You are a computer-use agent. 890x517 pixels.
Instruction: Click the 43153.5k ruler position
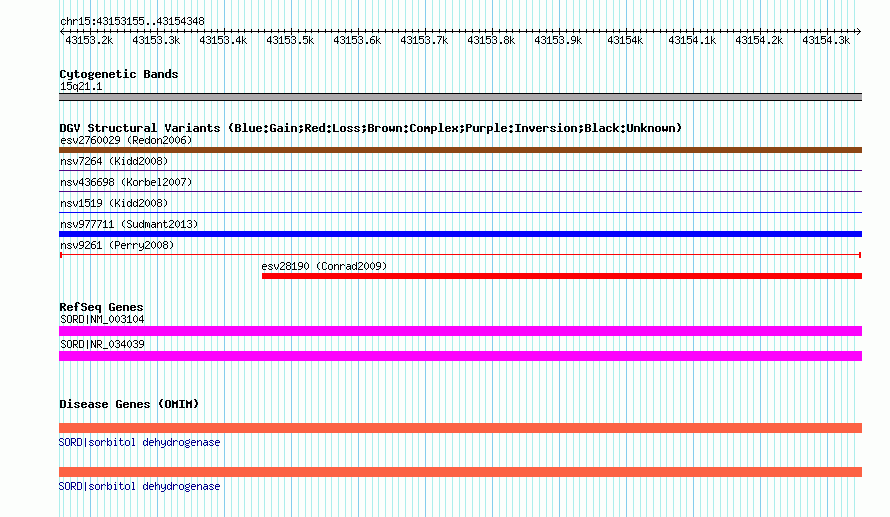pos(290,40)
